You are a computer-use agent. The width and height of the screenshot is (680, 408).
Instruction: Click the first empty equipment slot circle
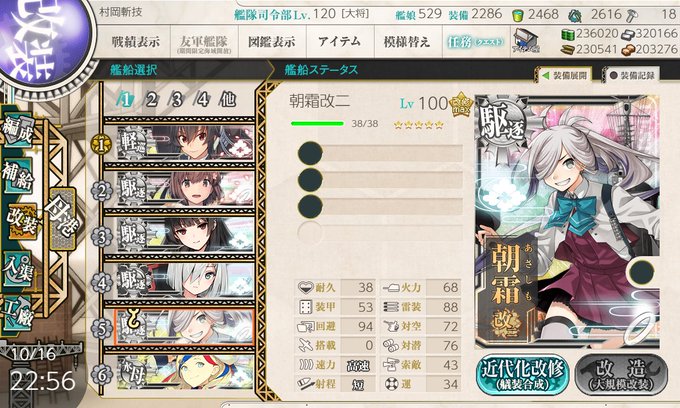point(310,153)
